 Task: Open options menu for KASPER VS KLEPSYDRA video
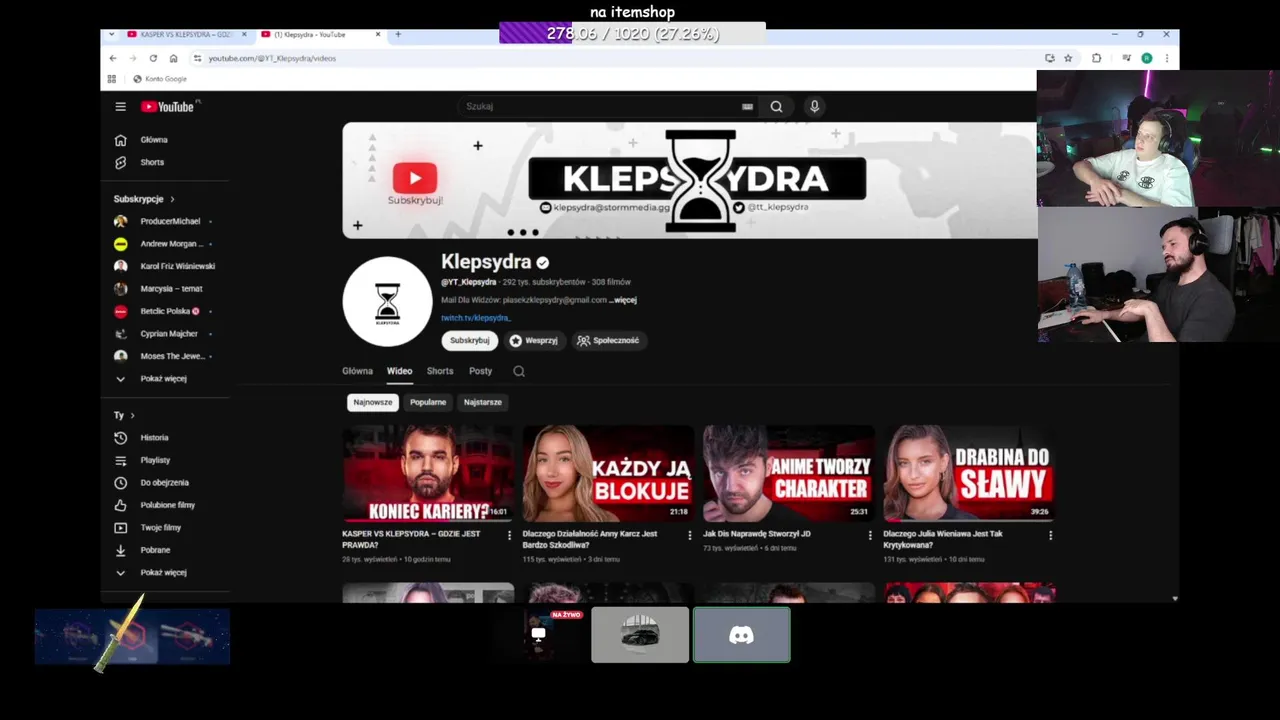509,536
